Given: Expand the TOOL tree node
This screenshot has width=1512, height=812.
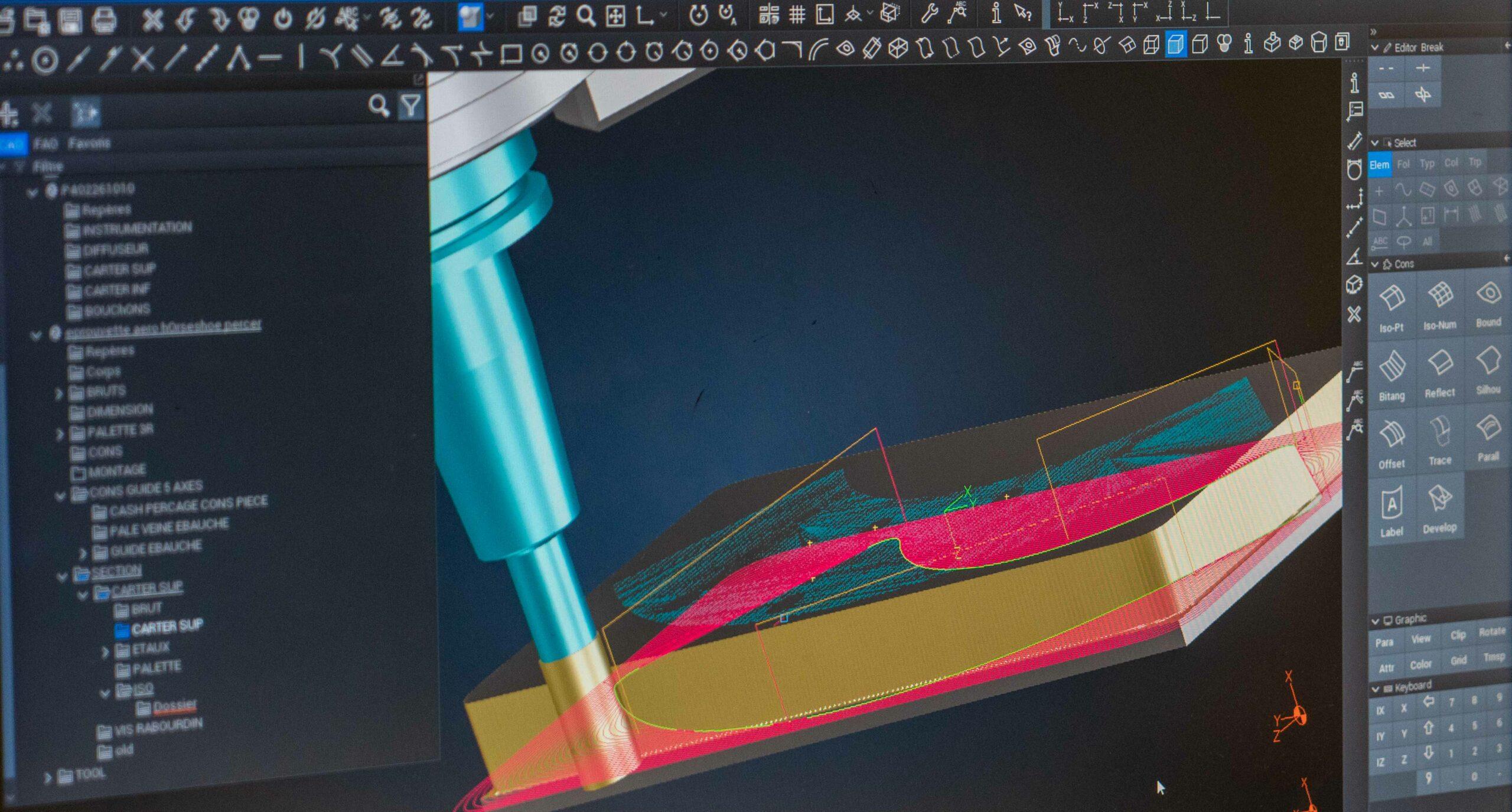Looking at the screenshot, I should click(48, 778).
